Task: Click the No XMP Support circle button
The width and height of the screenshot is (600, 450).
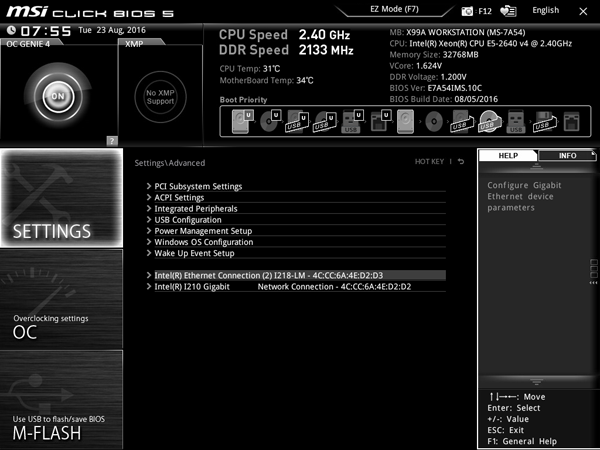Action: tap(160, 97)
